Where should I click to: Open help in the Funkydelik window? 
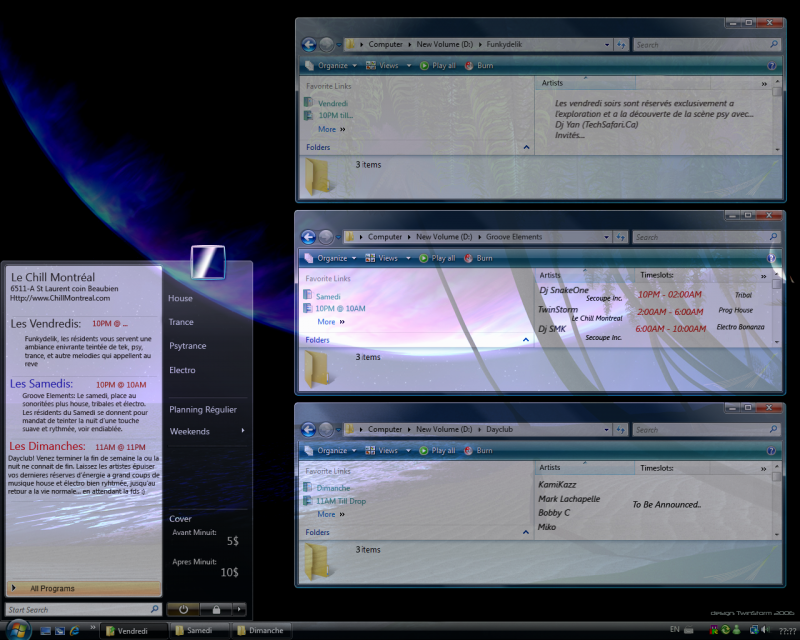coord(771,65)
